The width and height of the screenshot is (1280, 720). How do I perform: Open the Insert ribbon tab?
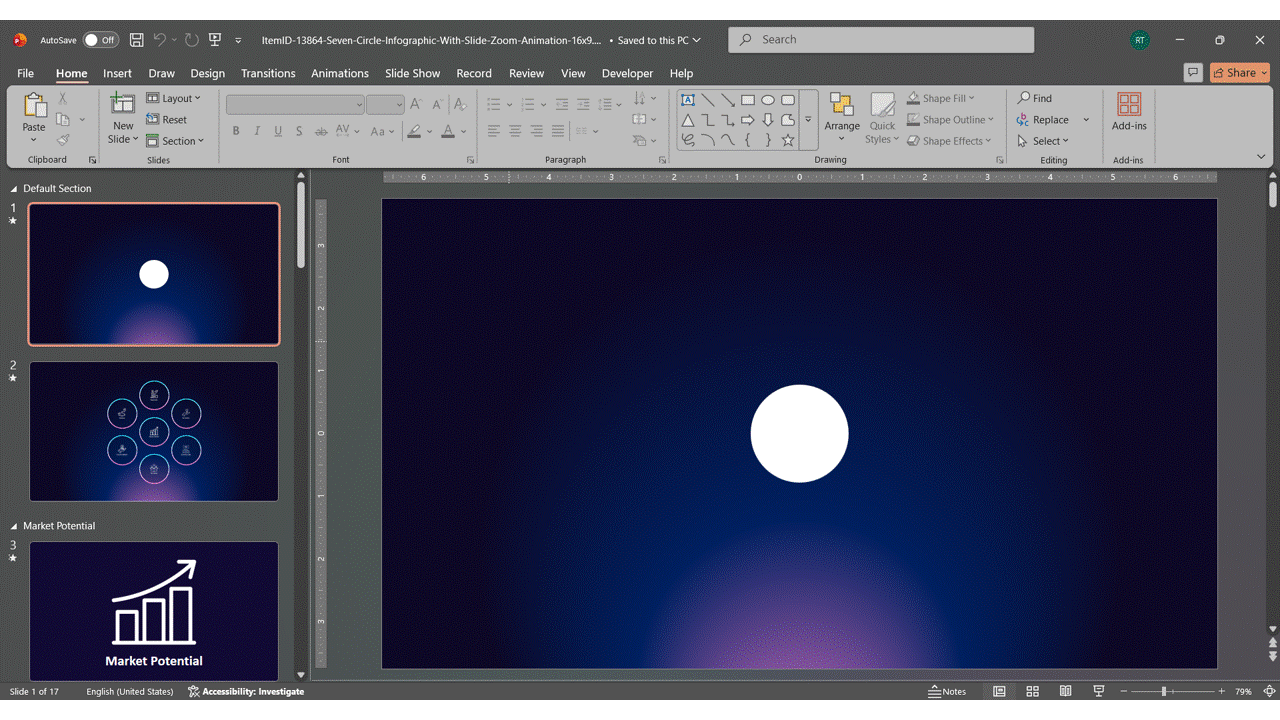117,73
